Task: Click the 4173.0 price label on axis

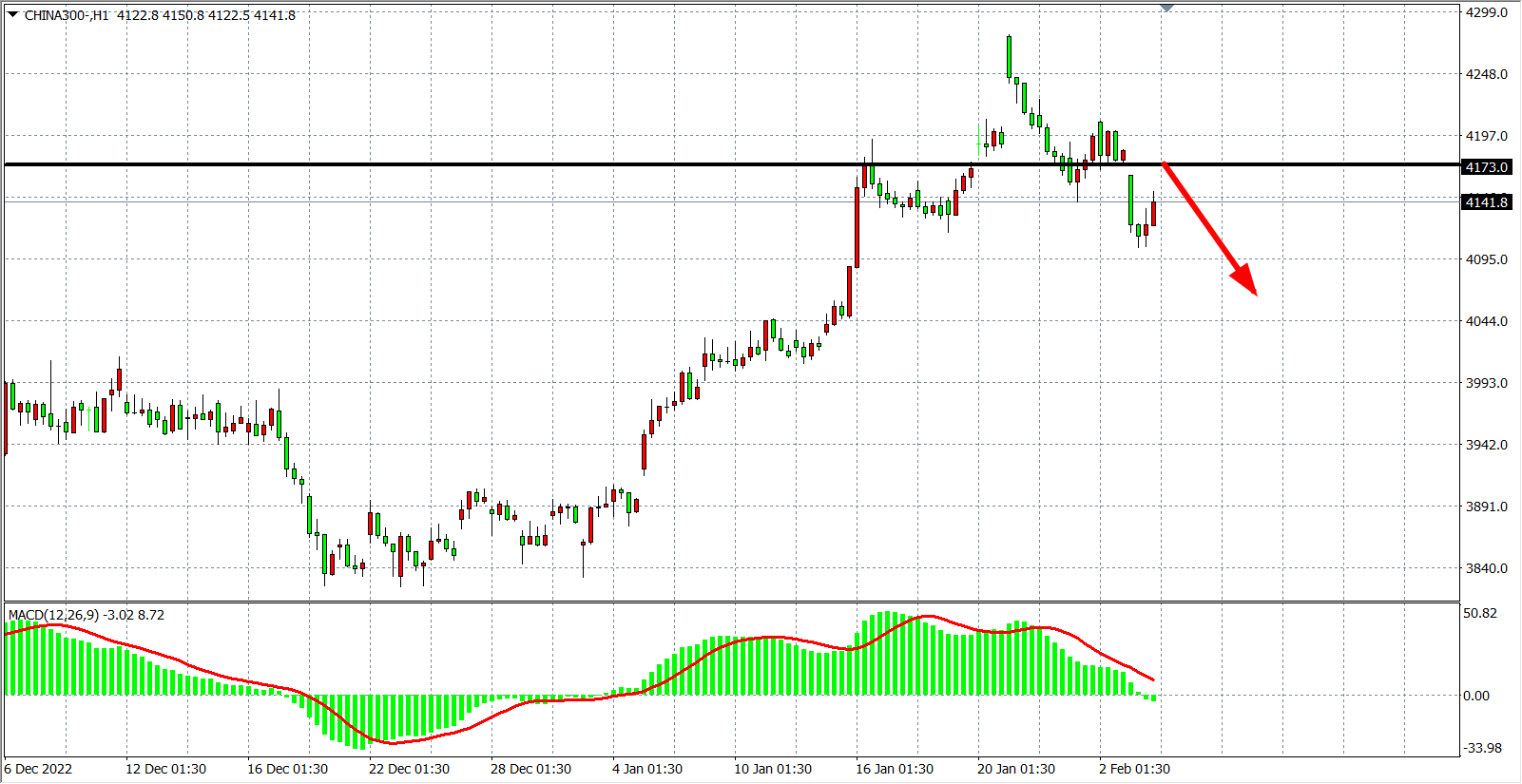Action: (x=1486, y=167)
